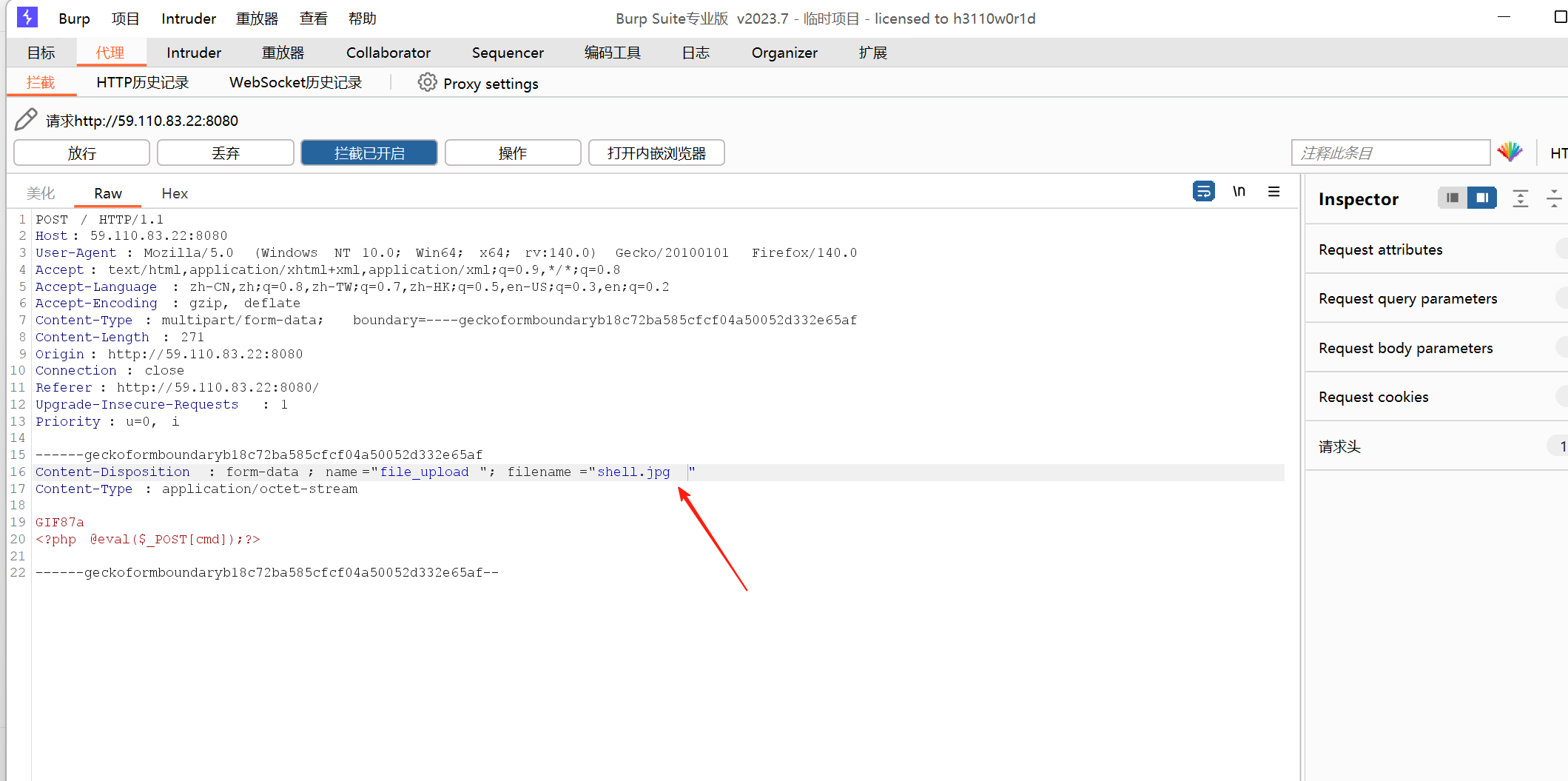Switch Inspector to two-column layout icon
This screenshot has height=781, width=1568.
point(1481,198)
